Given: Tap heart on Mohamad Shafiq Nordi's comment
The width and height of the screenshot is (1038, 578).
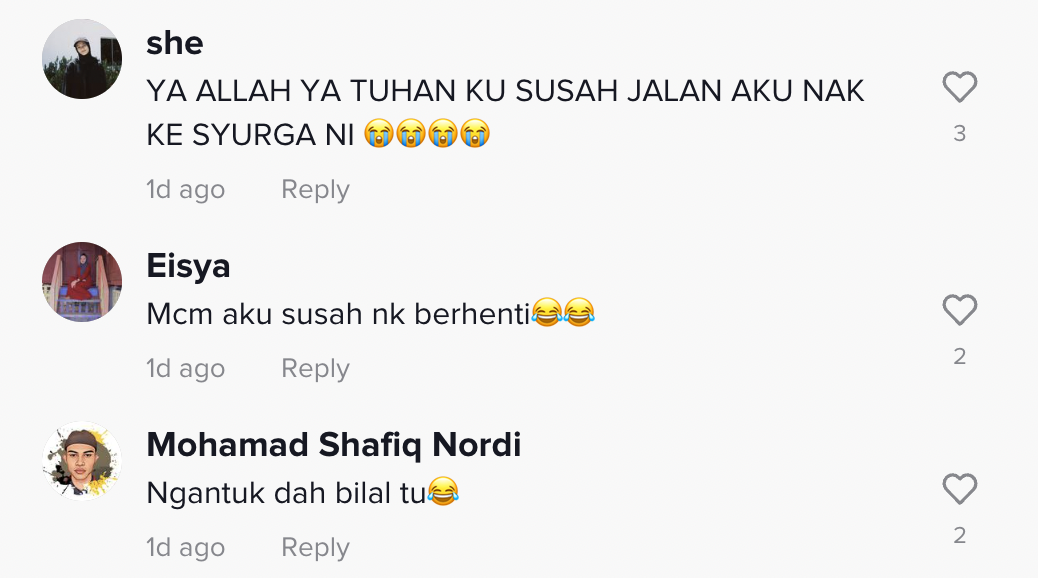Looking at the screenshot, I should coord(959,489).
